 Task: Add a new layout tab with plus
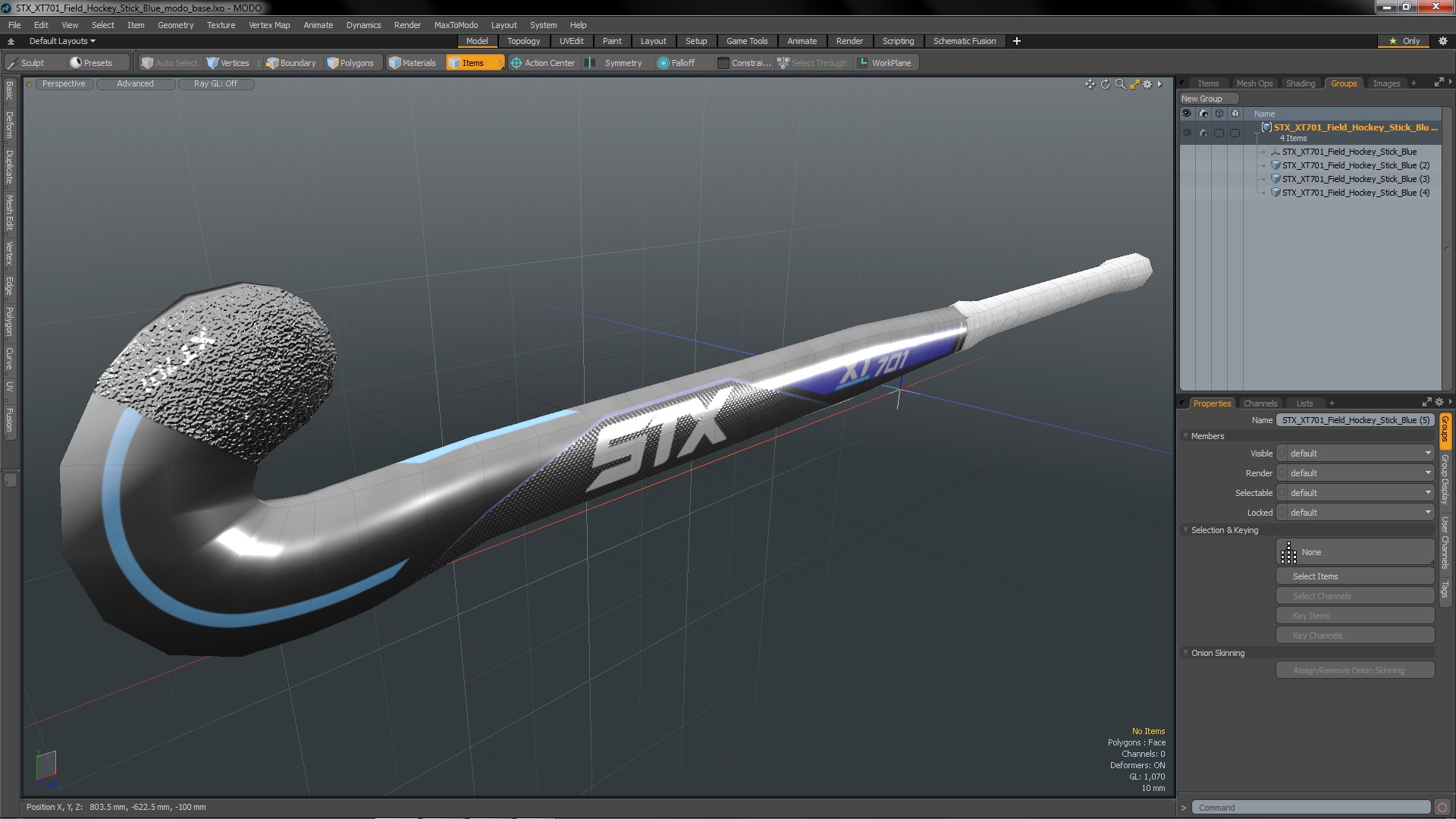click(x=1017, y=41)
